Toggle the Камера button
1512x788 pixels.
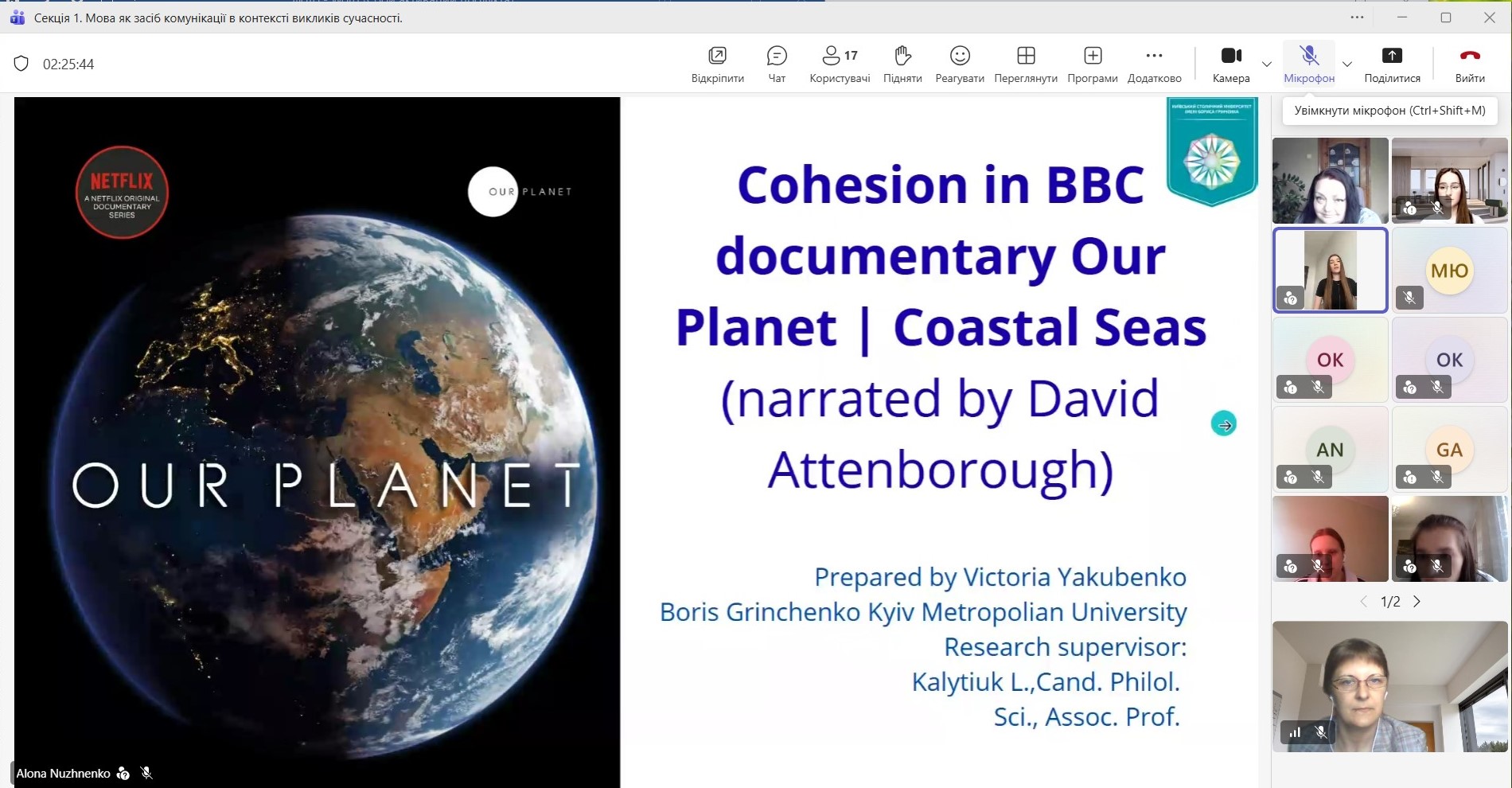pos(1231,64)
